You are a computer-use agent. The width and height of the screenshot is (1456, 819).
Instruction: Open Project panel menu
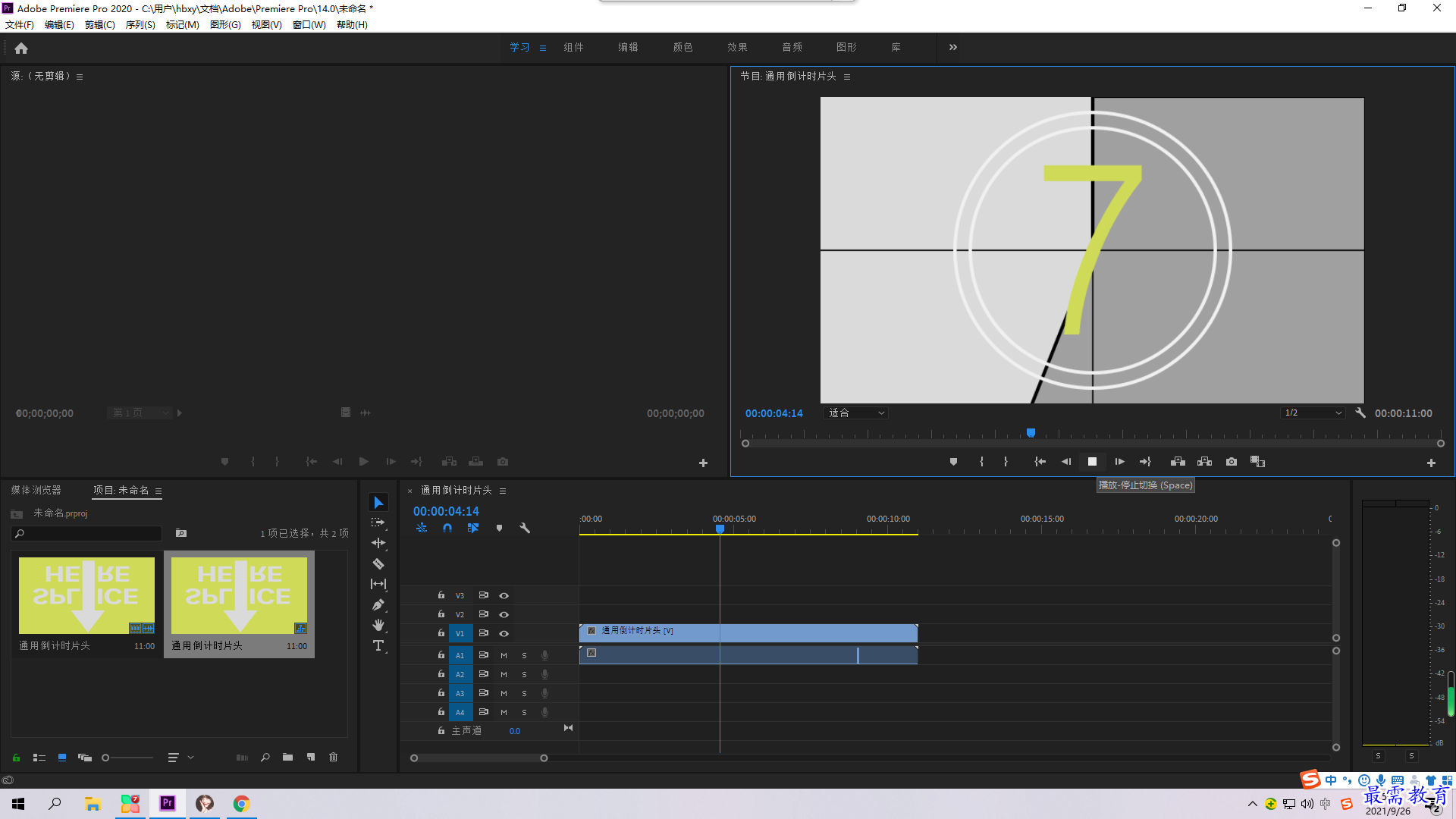(158, 491)
